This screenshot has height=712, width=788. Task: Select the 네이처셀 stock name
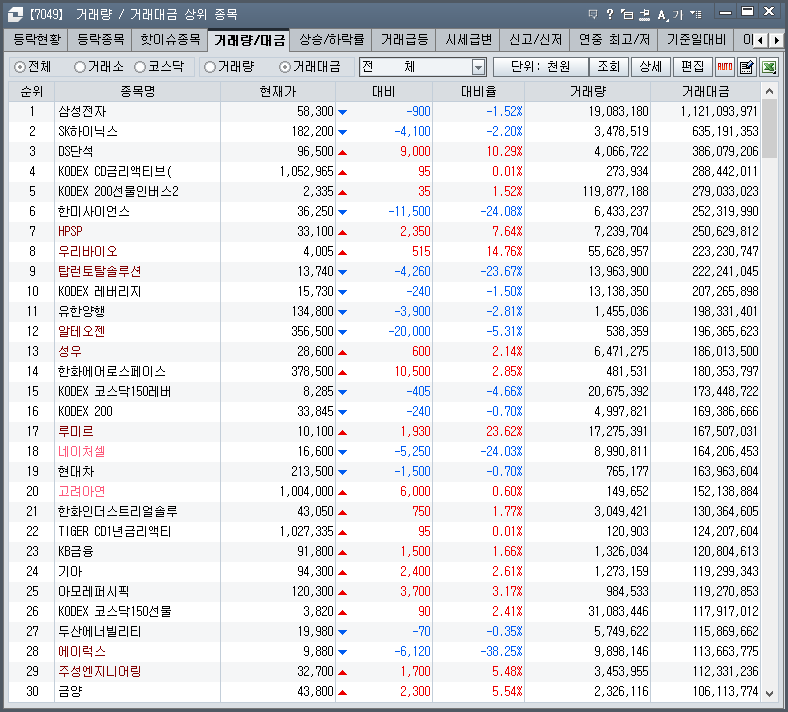81,452
